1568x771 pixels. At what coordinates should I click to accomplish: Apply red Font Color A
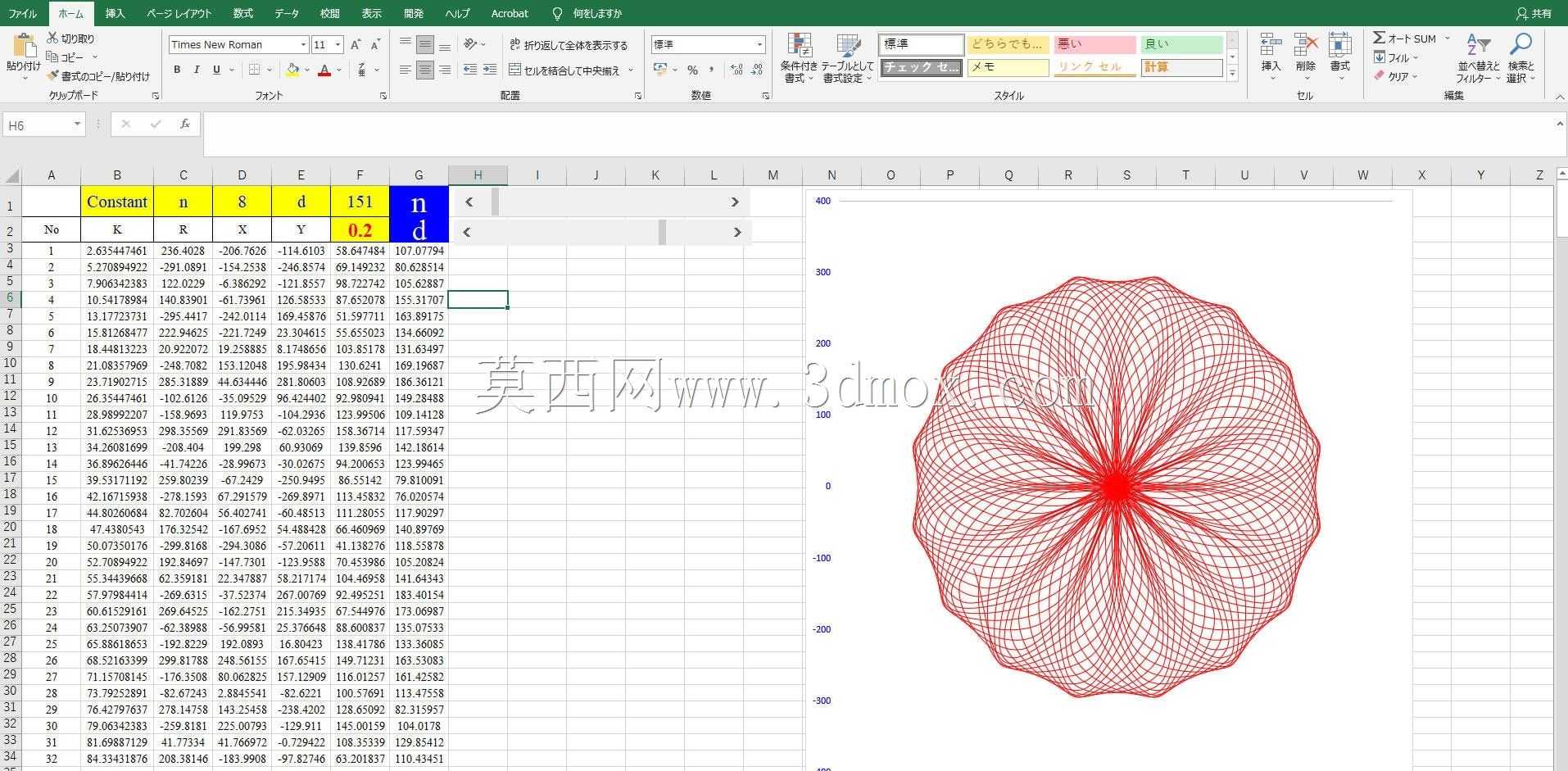tap(324, 70)
